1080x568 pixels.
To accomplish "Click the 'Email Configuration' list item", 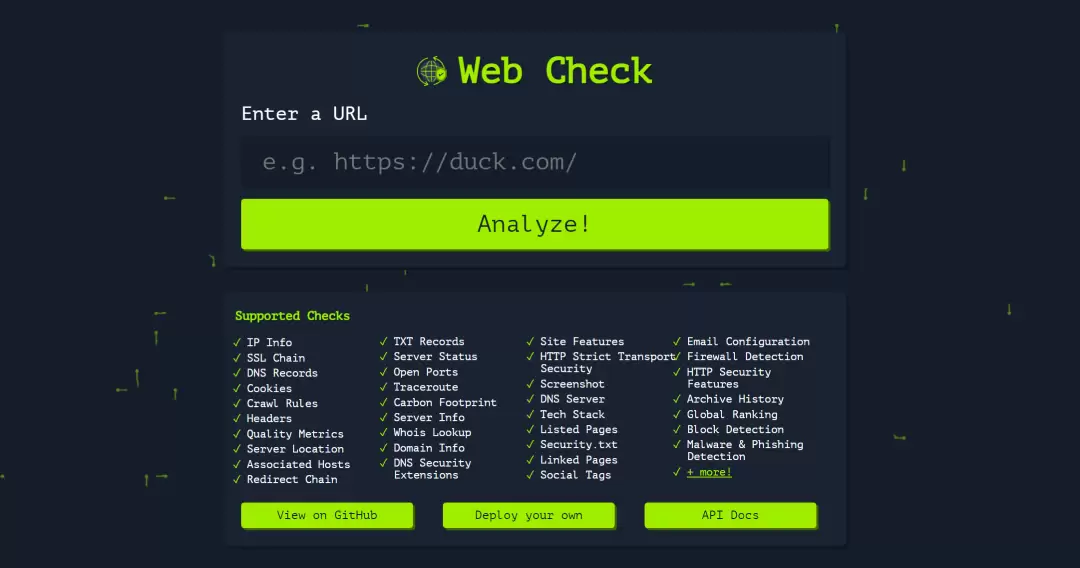I will (x=748, y=341).
